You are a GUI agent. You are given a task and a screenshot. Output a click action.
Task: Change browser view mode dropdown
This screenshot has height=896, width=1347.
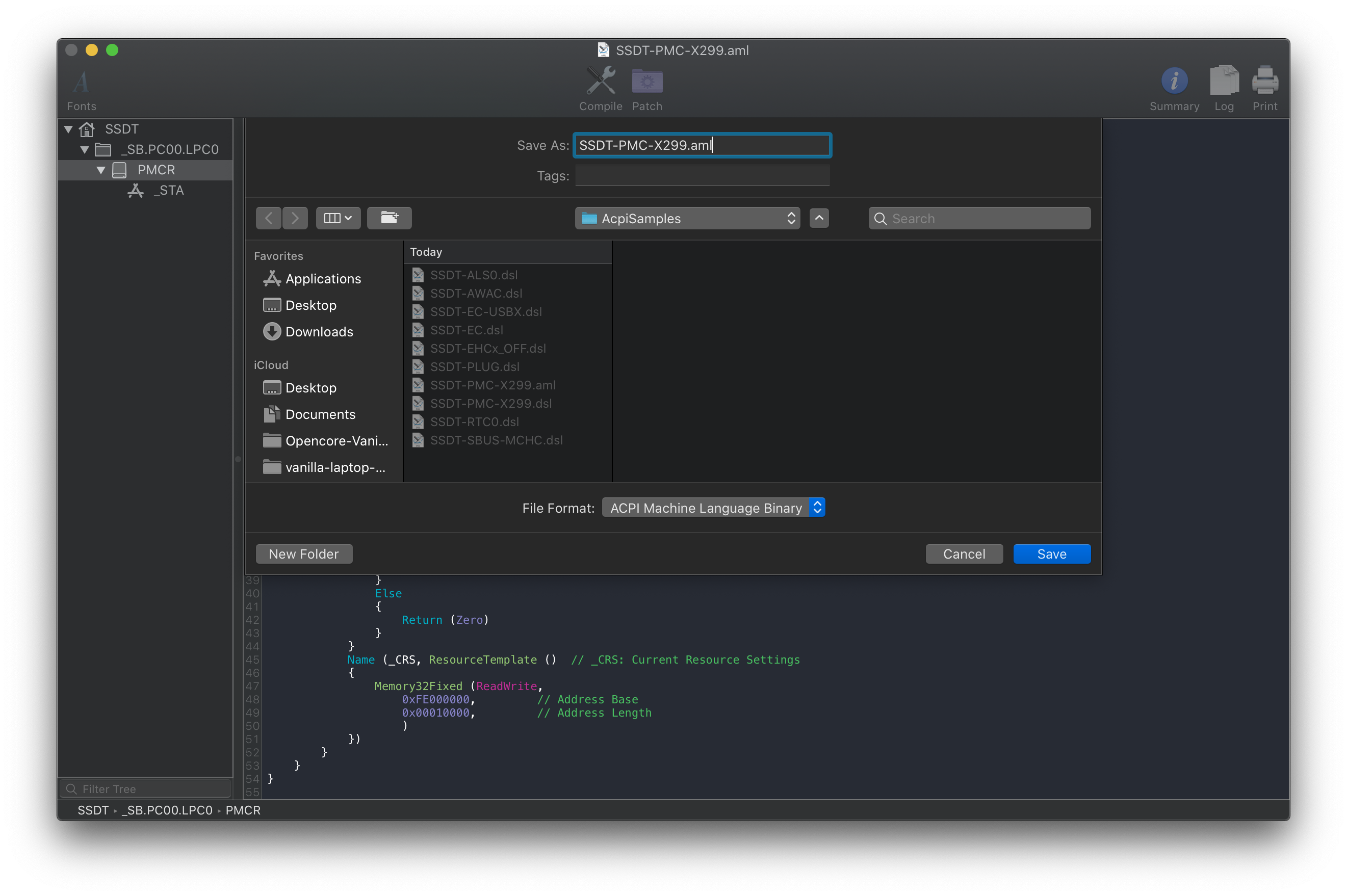(338, 218)
